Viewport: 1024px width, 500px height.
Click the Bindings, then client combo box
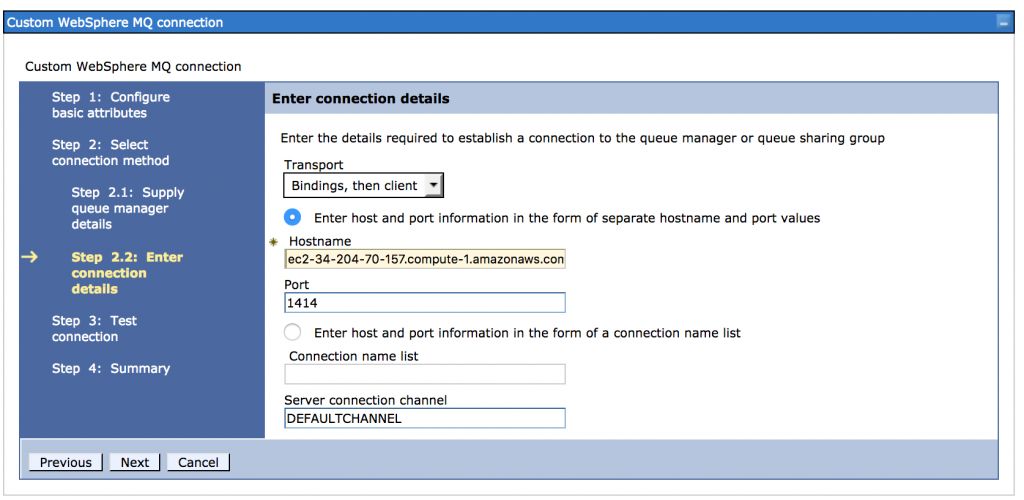363,185
